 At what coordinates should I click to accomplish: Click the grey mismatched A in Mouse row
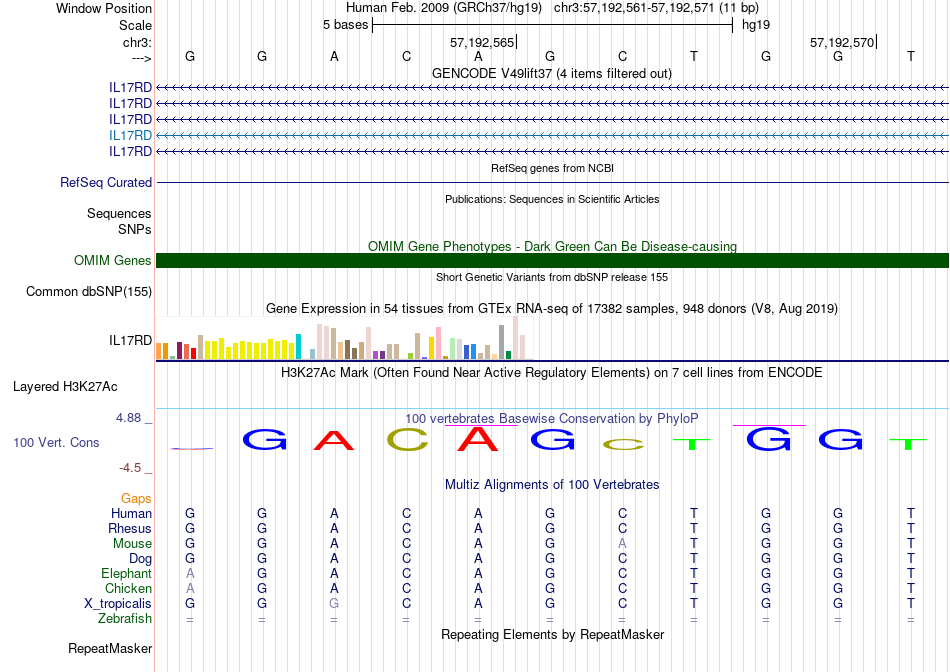pyautogui.click(x=622, y=544)
